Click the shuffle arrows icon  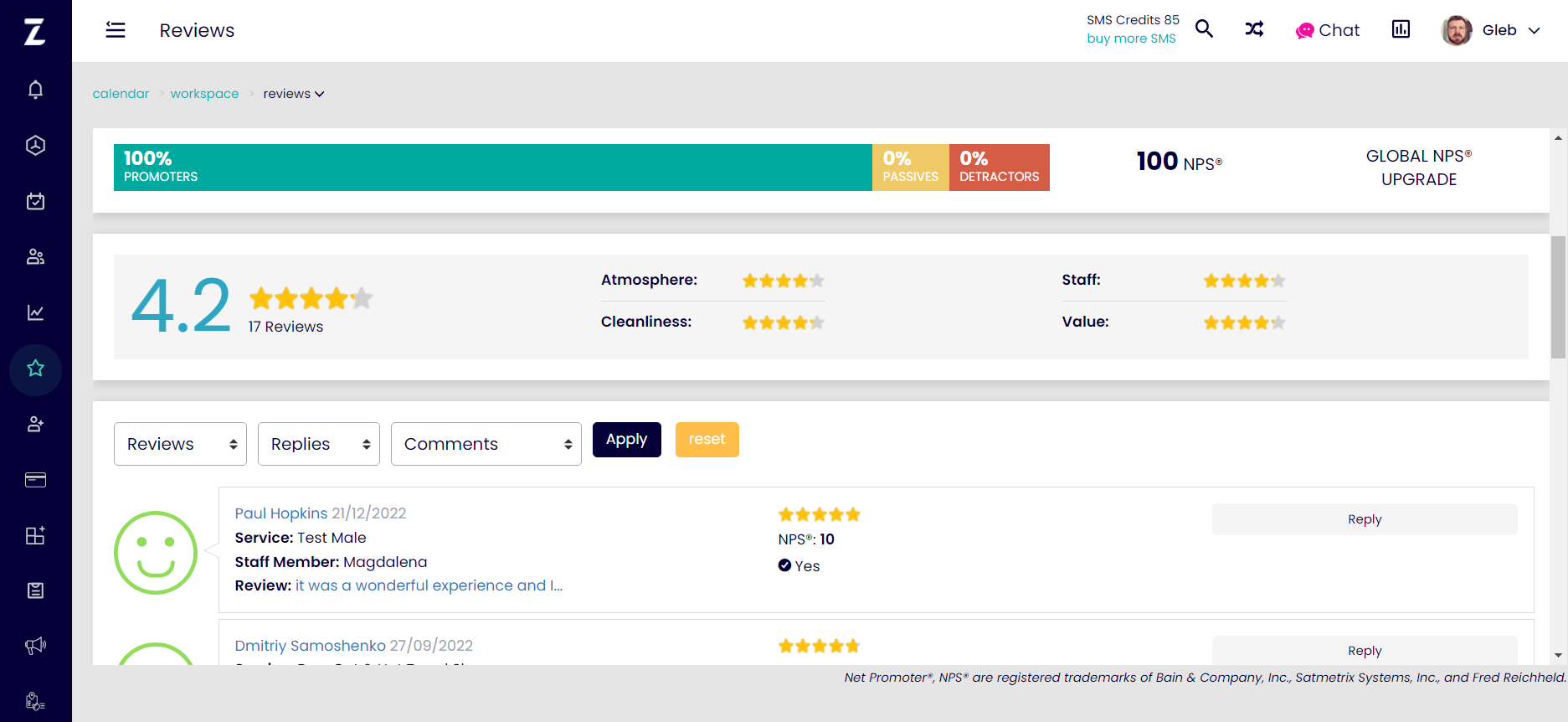pos(1254,29)
